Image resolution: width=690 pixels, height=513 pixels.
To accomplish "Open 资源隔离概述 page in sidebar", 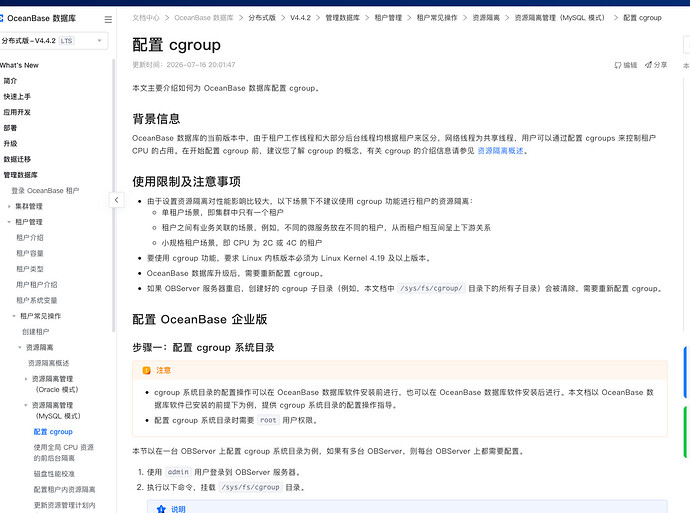I will point(48,363).
